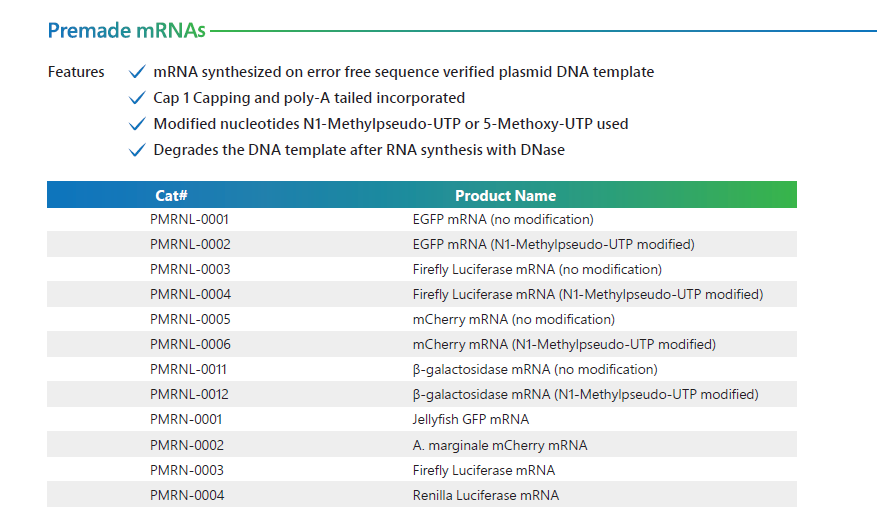The image size is (877, 525).
Task: Click the checkmark next to Cap 1 Capping
Action: pos(137,98)
